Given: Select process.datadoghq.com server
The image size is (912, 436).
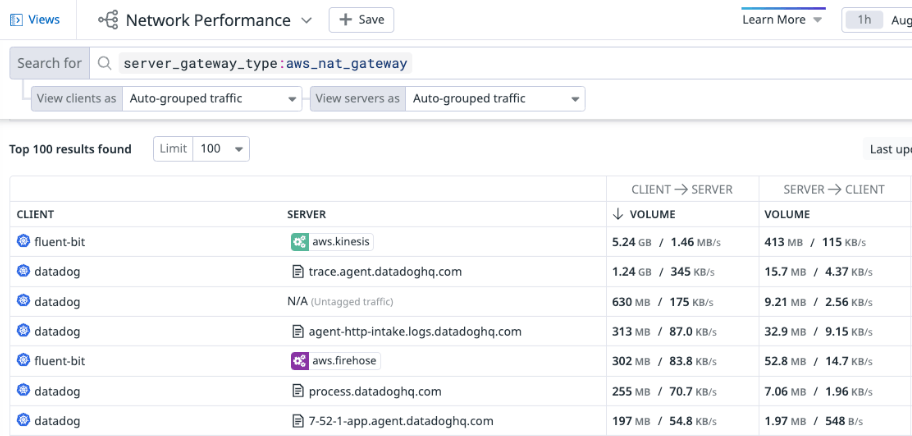Looking at the screenshot, I should (375, 391).
